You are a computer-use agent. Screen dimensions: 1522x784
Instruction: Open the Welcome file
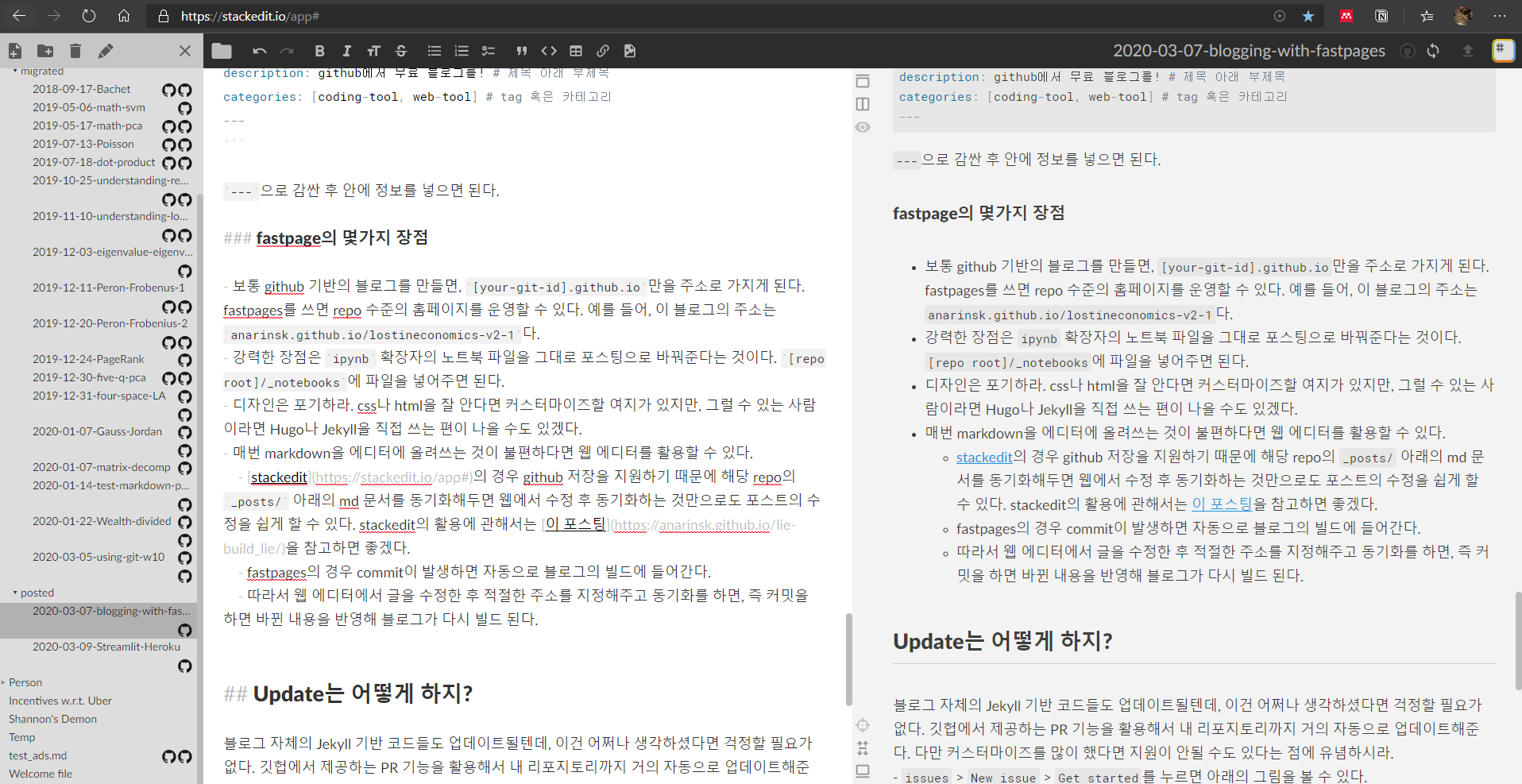(40, 774)
